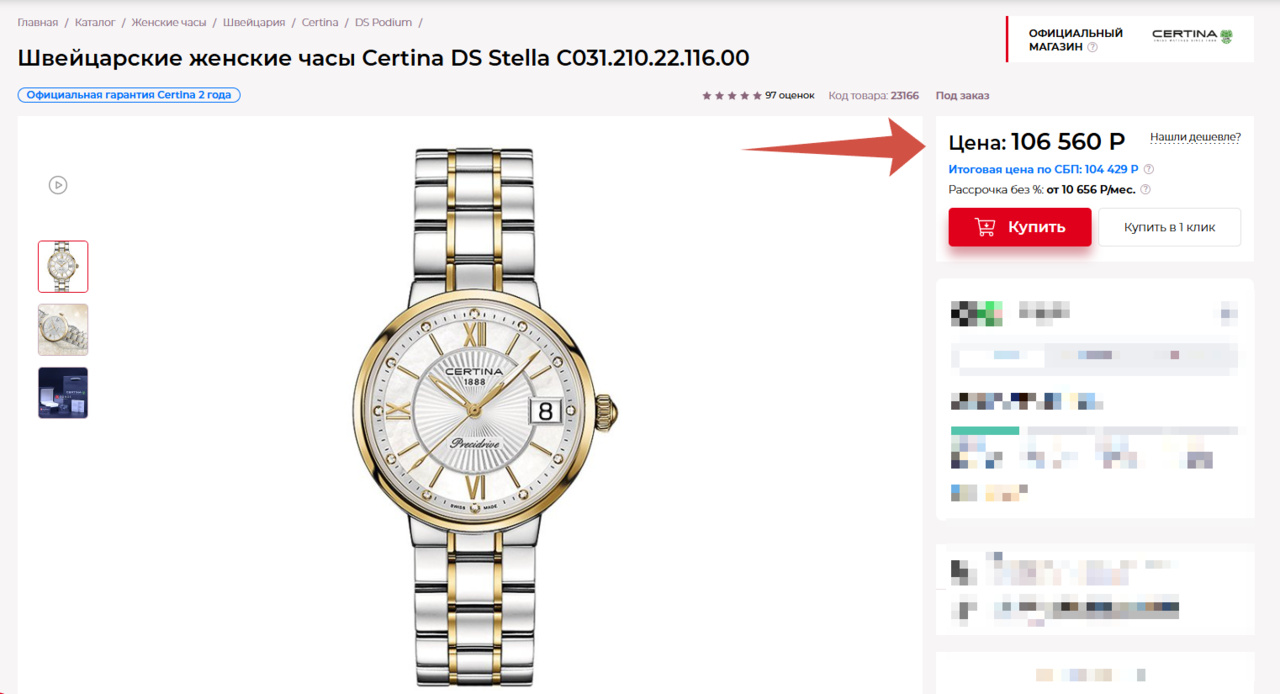Click help icon beside СБП price
The height and width of the screenshot is (694, 1280).
[1149, 169]
